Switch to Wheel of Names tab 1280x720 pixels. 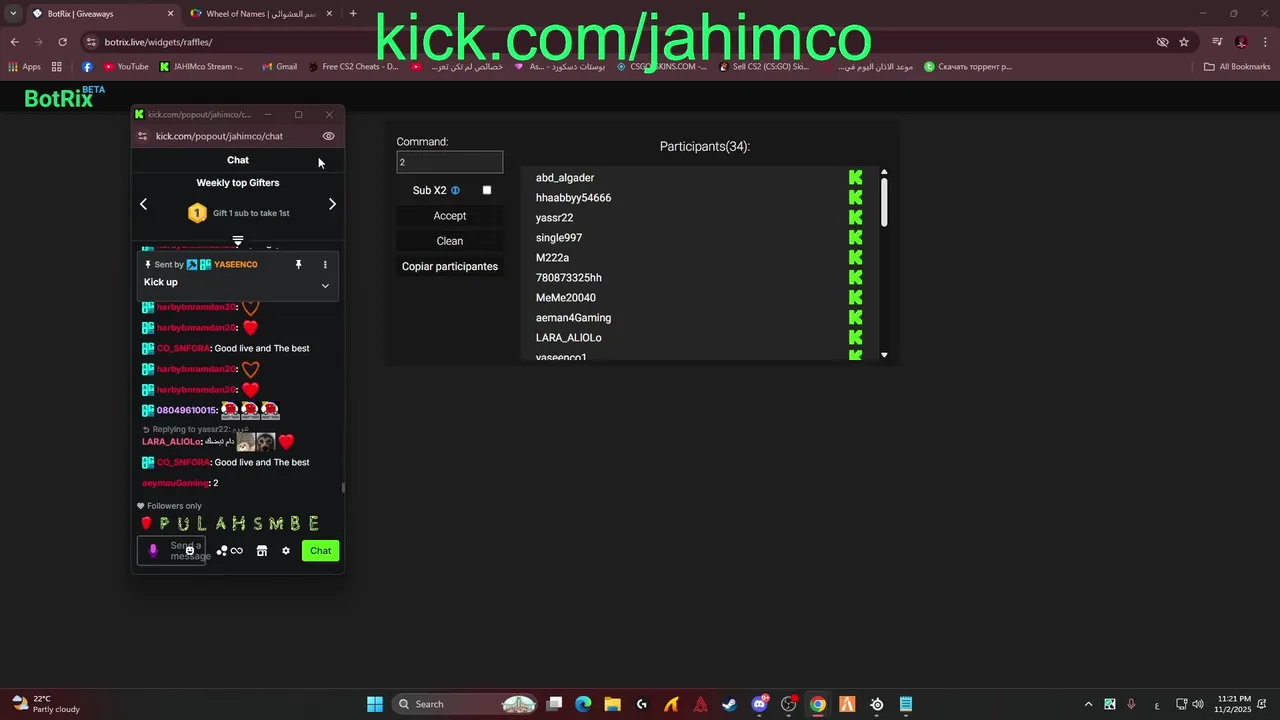click(x=262, y=14)
